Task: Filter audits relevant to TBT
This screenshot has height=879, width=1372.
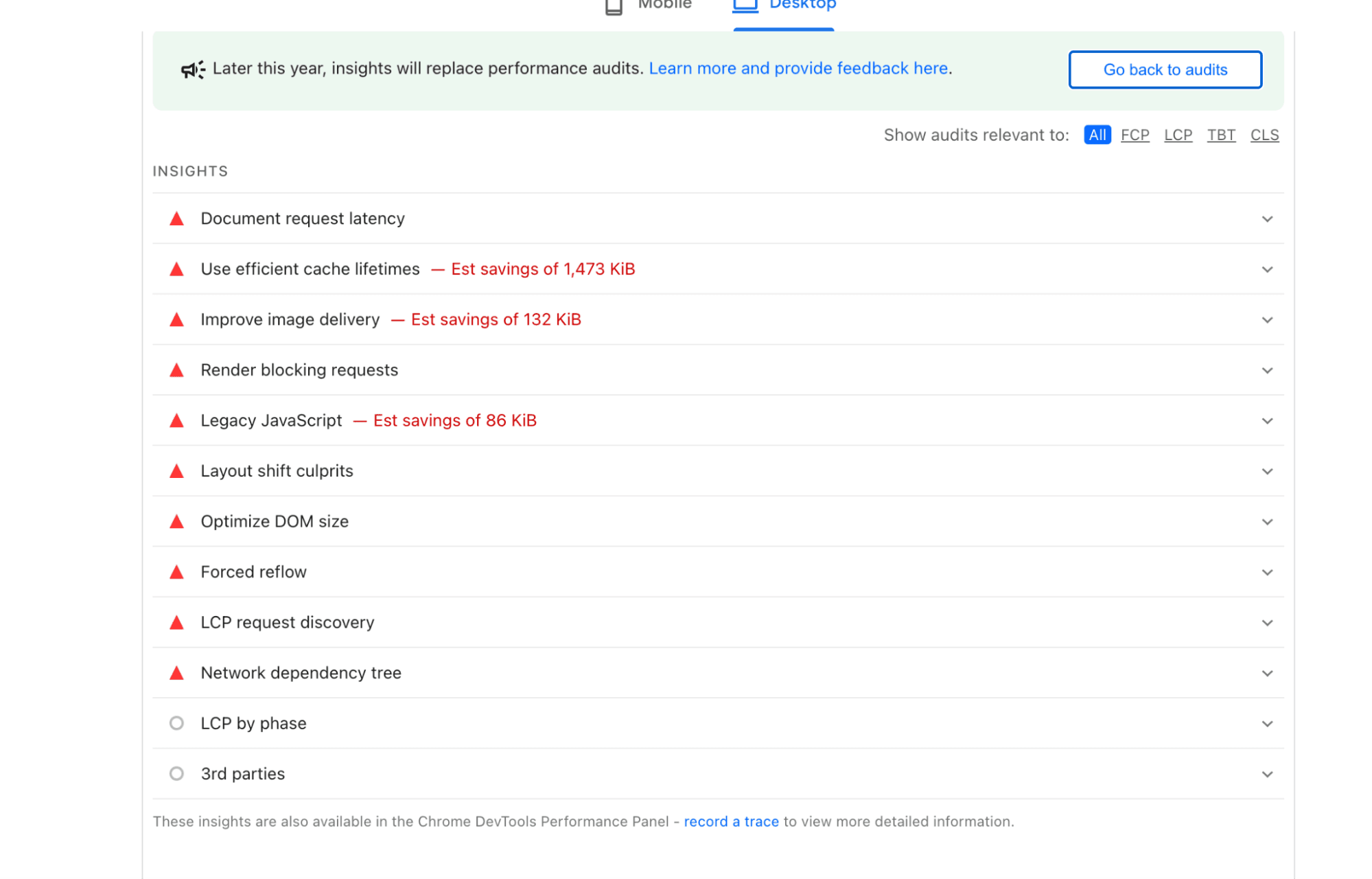Action: click(x=1221, y=135)
